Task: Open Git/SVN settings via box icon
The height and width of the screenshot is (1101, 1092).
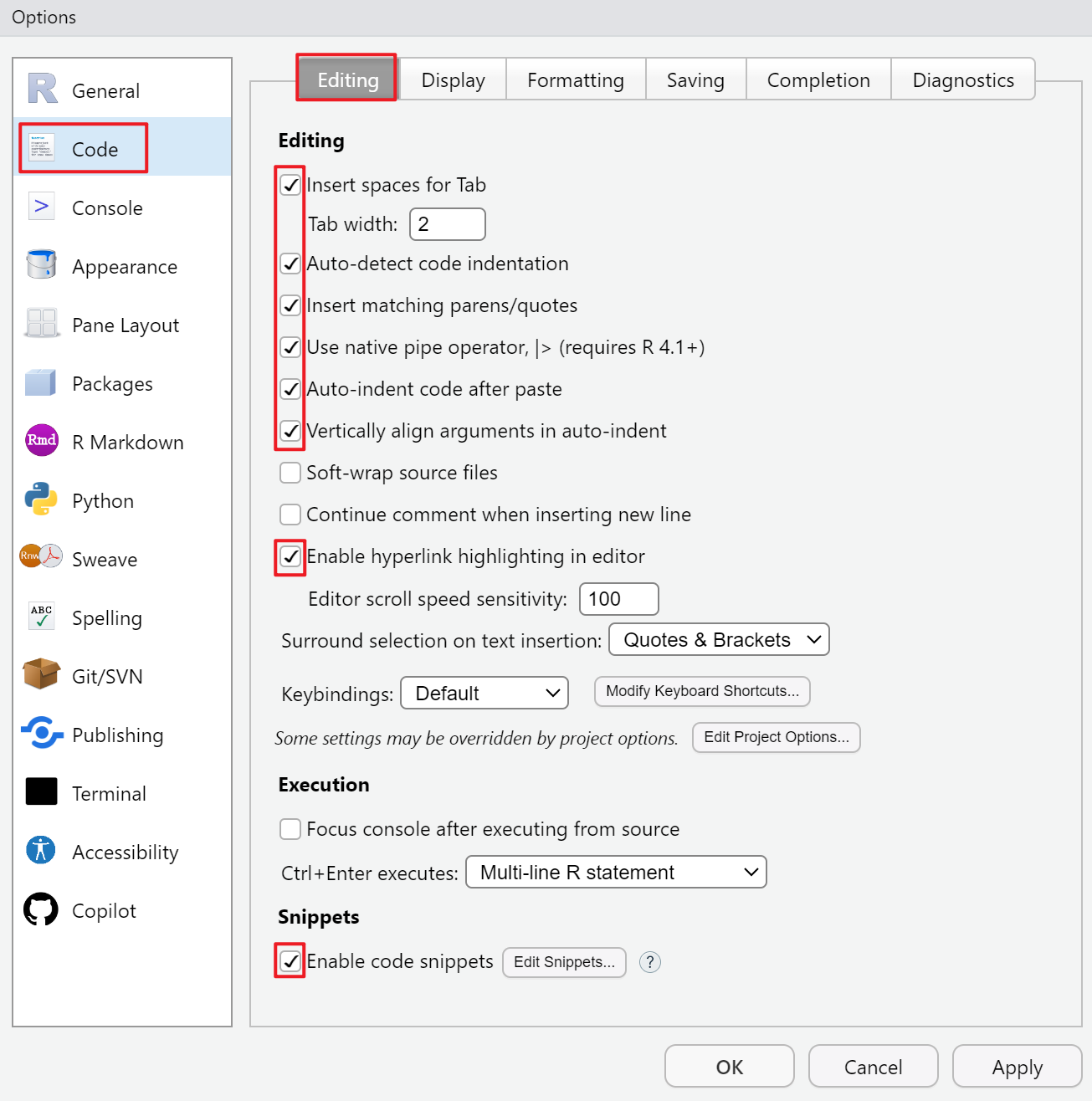Action: (41, 674)
